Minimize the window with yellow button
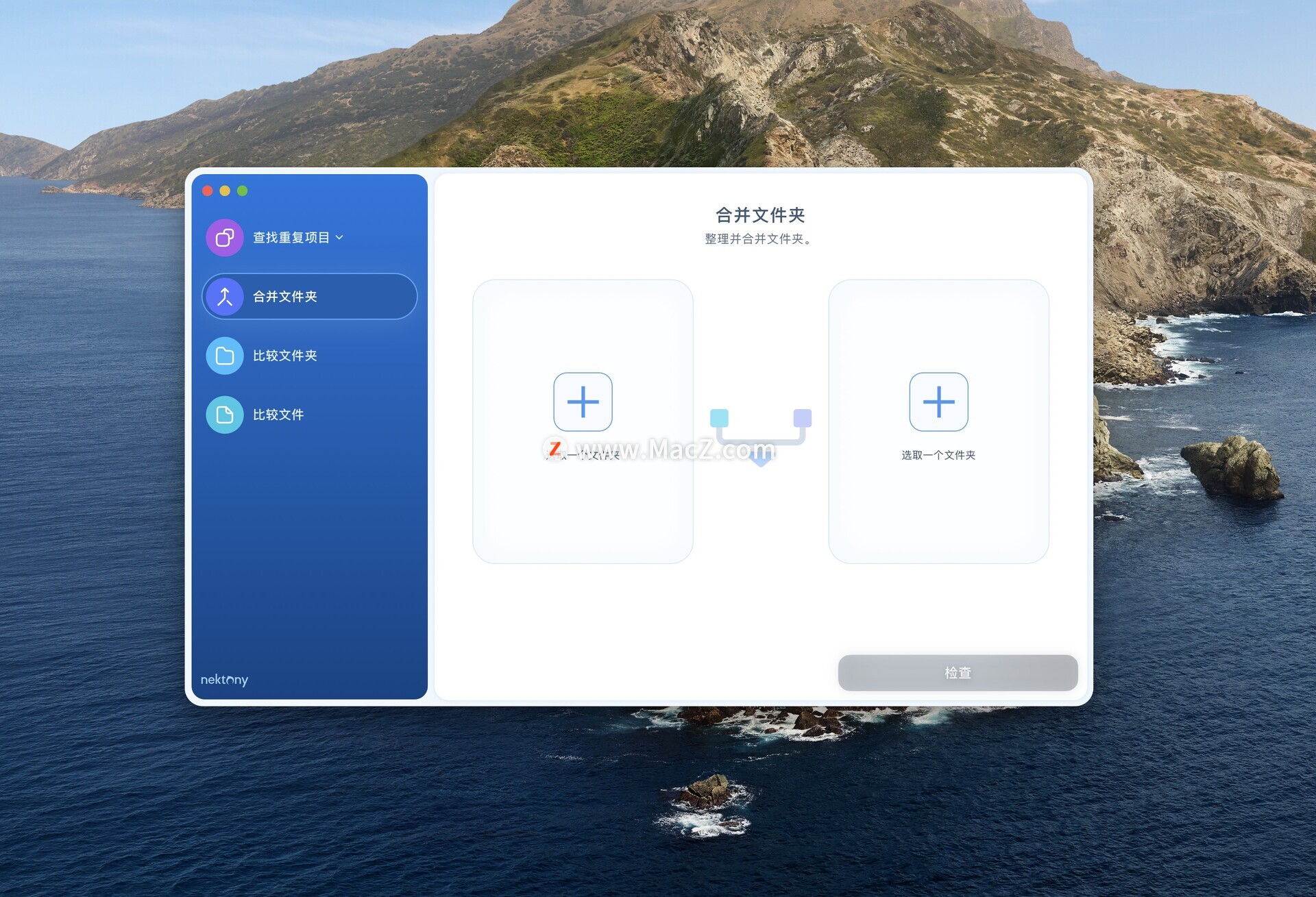 (225, 191)
